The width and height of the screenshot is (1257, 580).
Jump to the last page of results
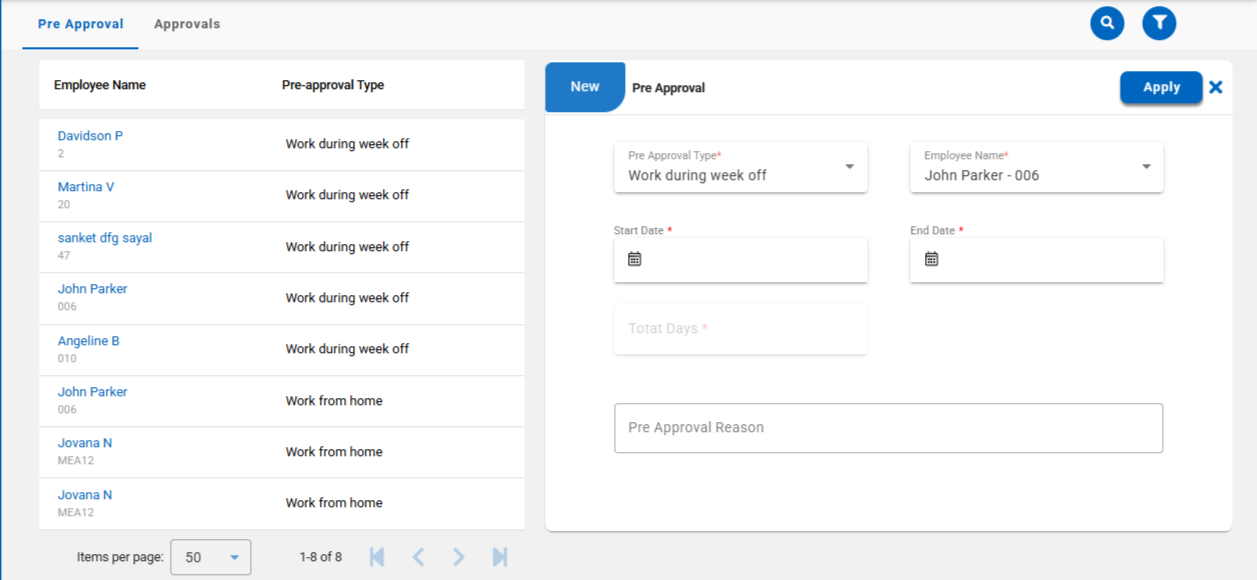500,557
